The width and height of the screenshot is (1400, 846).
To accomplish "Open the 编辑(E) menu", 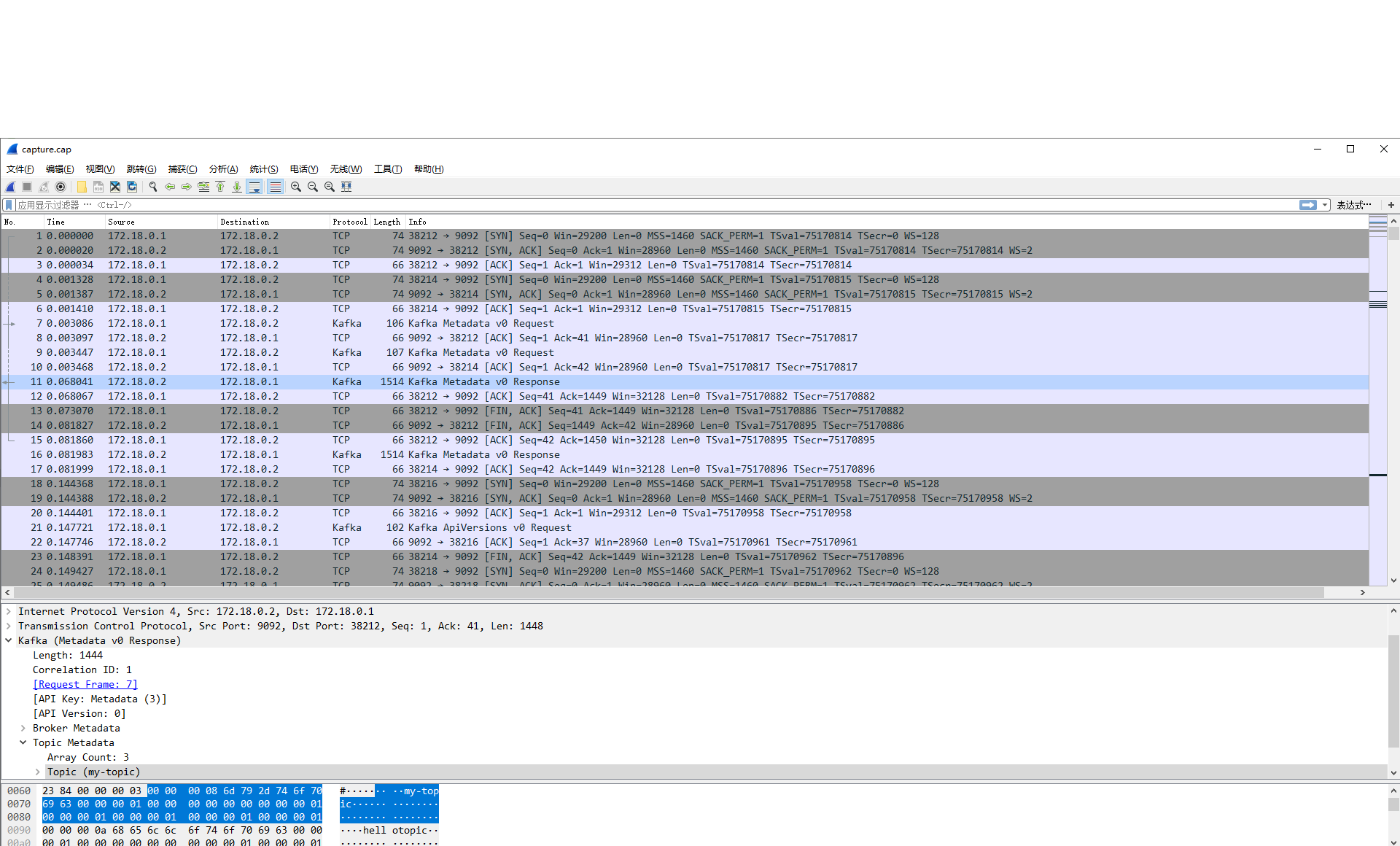I will [x=60, y=169].
